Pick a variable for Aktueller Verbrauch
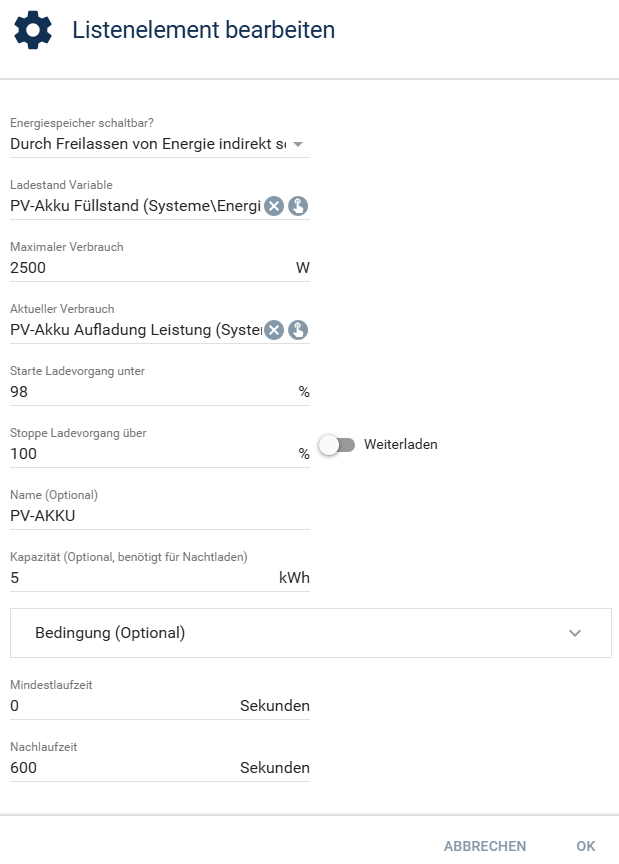Screen dimensions: 619x864 298,330
